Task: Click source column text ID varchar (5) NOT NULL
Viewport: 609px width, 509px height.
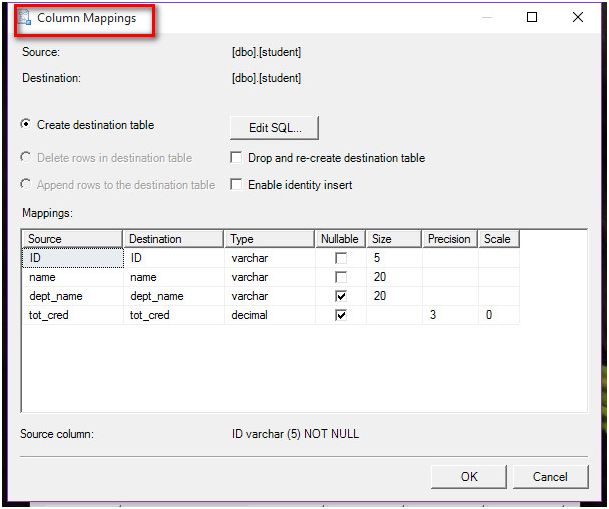Action: (295, 434)
